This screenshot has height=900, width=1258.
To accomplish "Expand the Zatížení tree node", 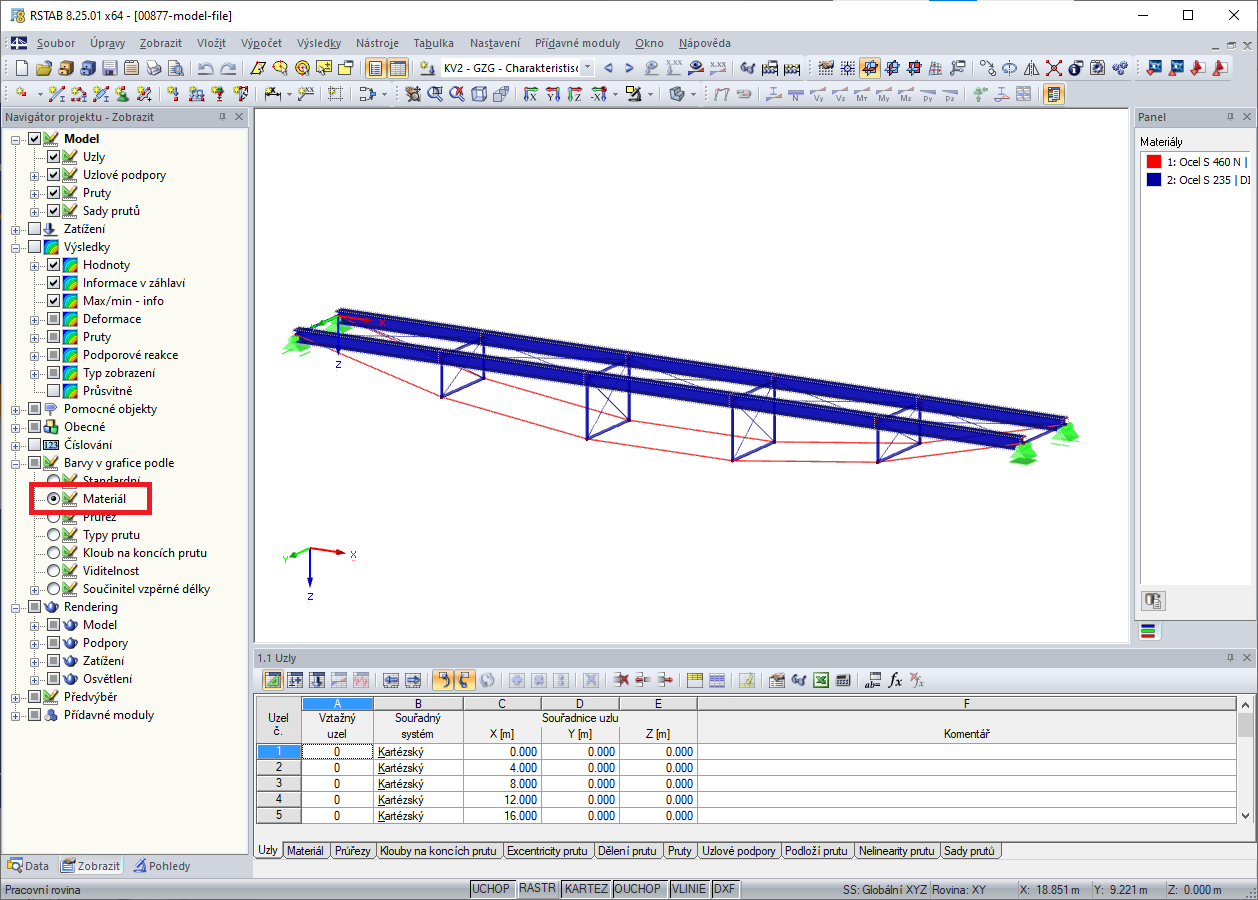I will point(16,229).
